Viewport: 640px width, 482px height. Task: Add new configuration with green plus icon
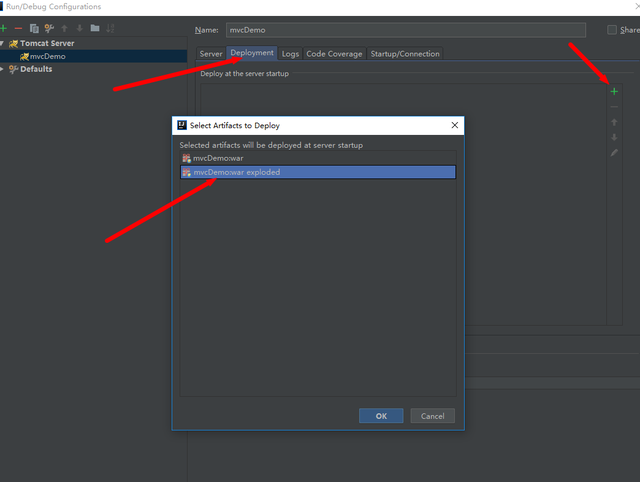(4, 29)
